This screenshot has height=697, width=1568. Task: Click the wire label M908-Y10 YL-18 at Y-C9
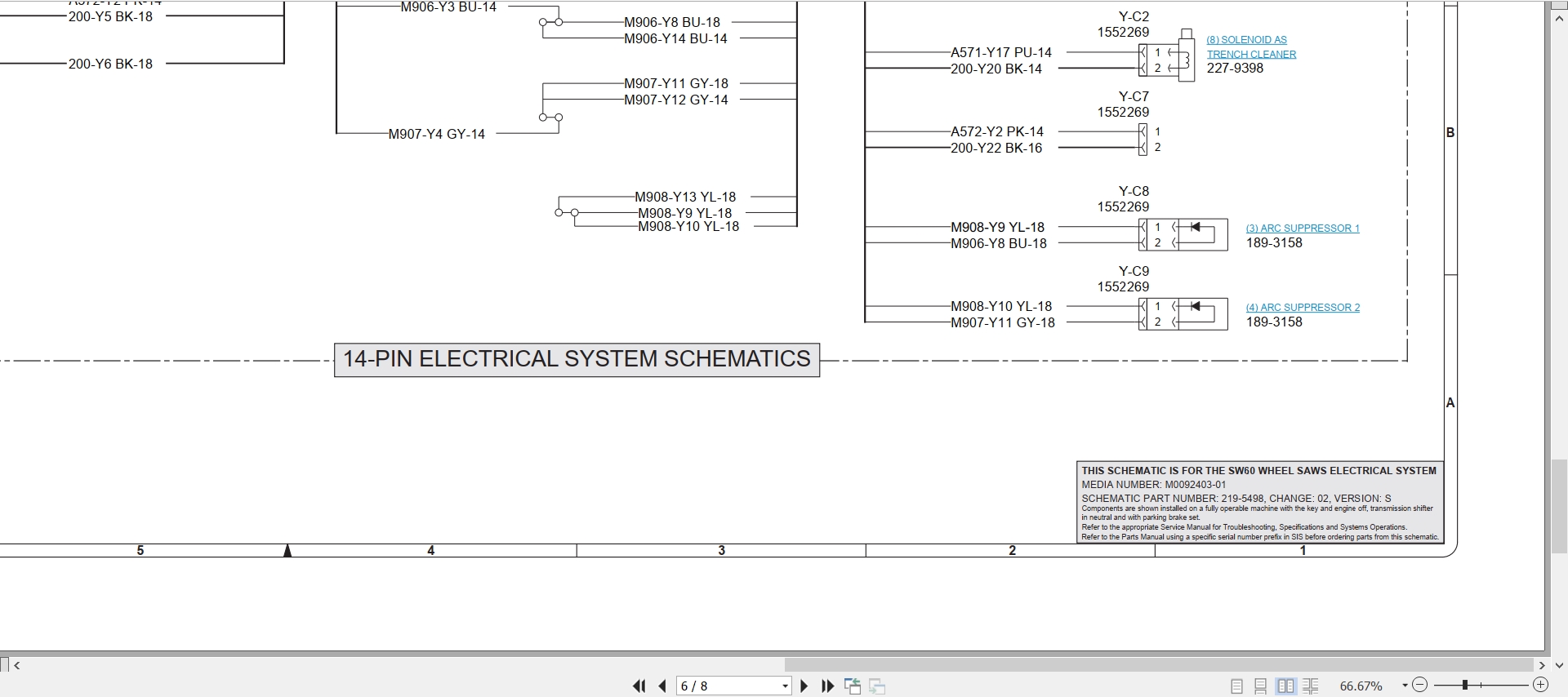[1001, 306]
